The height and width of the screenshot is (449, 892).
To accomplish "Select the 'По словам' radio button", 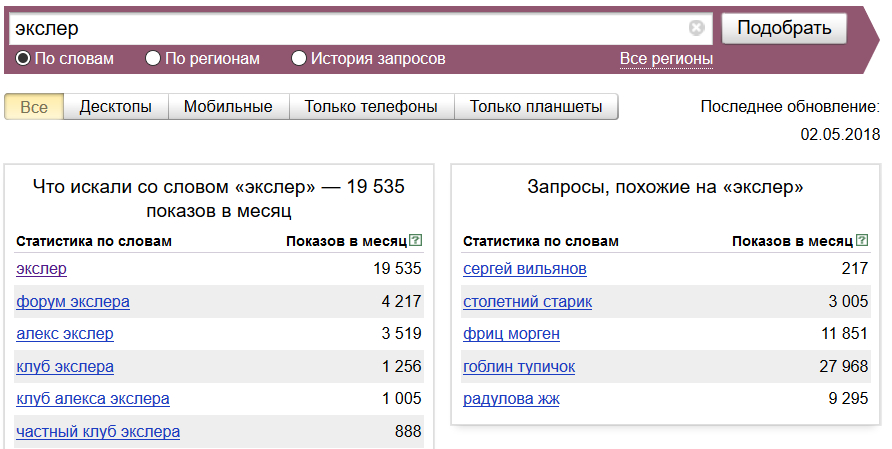I will [23, 59].
